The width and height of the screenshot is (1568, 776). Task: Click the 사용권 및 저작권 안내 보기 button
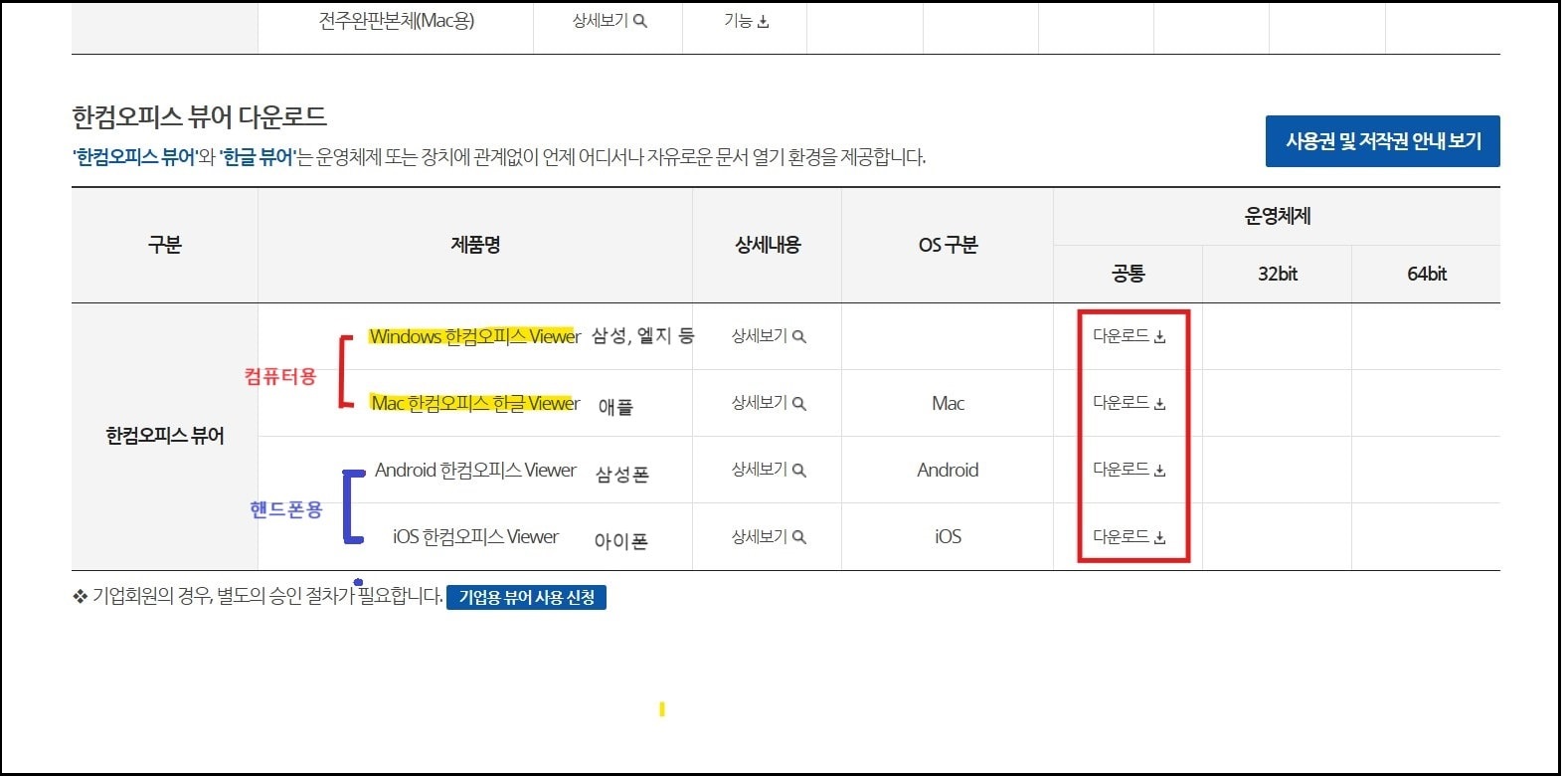pyautogui.click(x=1382, y=141)
